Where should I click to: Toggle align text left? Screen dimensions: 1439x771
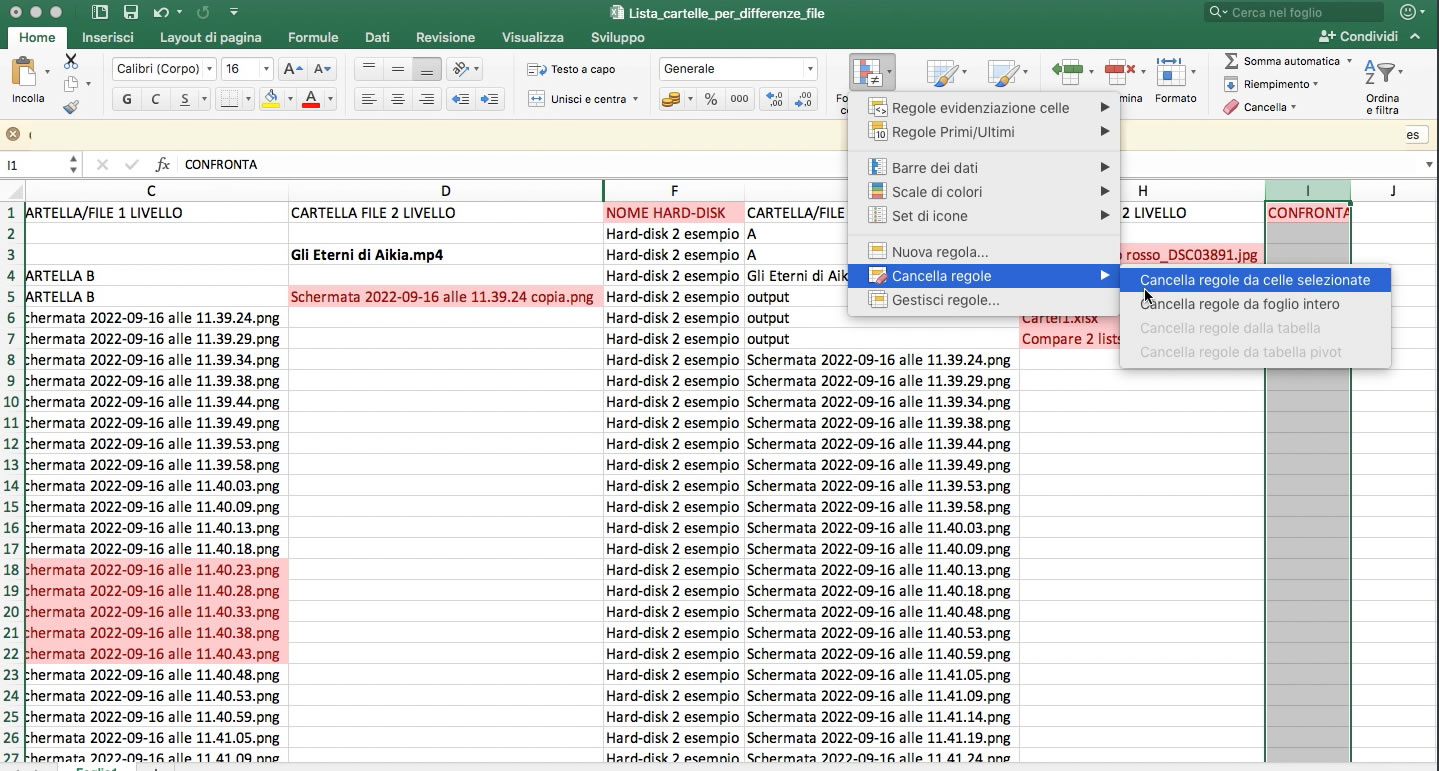tap(369, 99)
